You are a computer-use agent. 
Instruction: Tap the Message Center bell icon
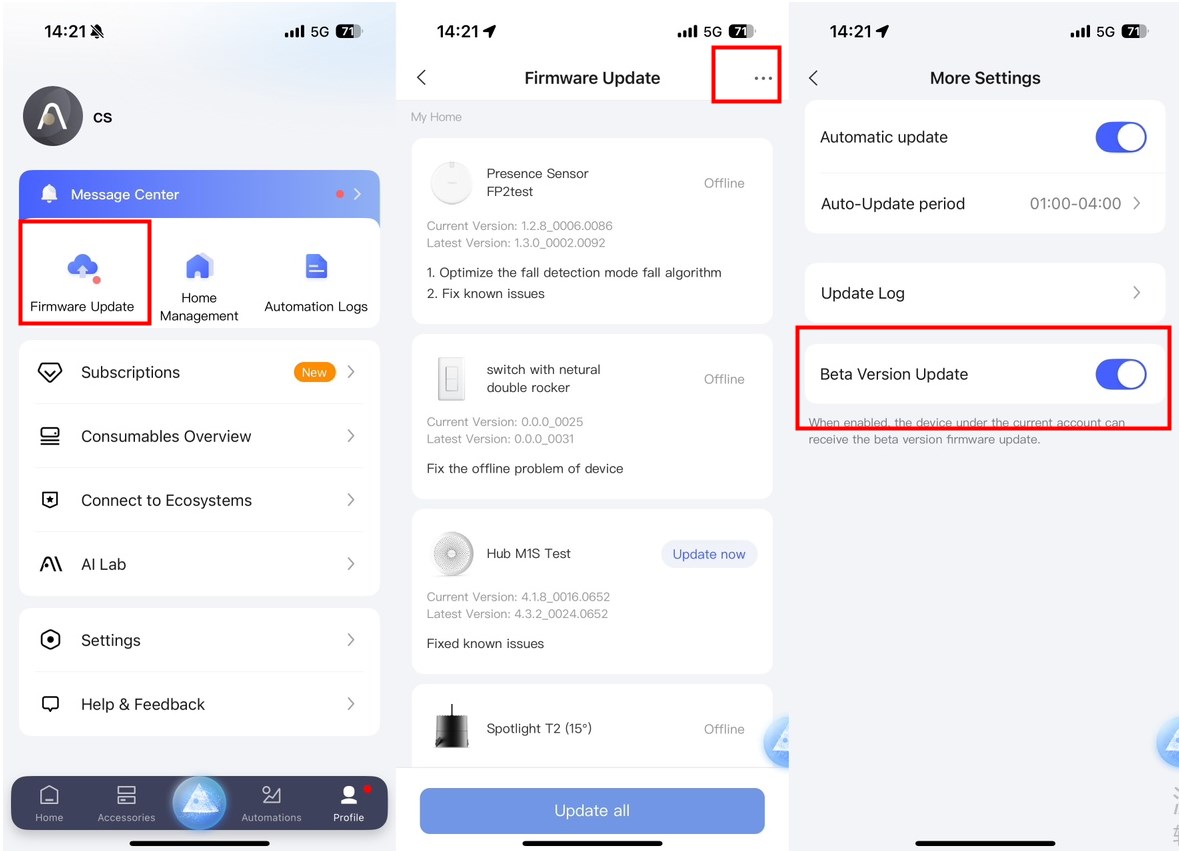tap(50, 194)
